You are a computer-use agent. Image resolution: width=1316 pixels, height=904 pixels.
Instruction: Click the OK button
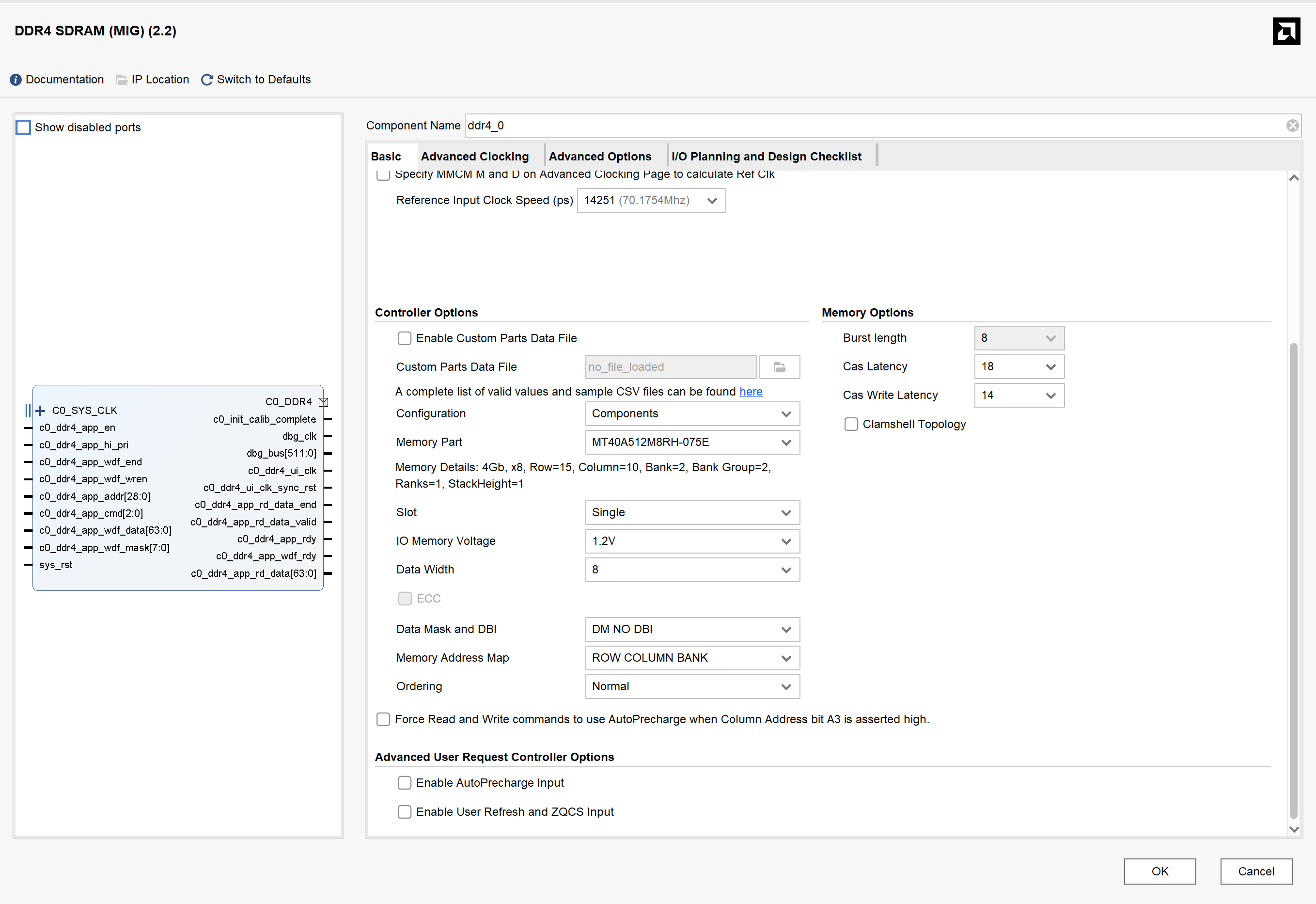1159,871
